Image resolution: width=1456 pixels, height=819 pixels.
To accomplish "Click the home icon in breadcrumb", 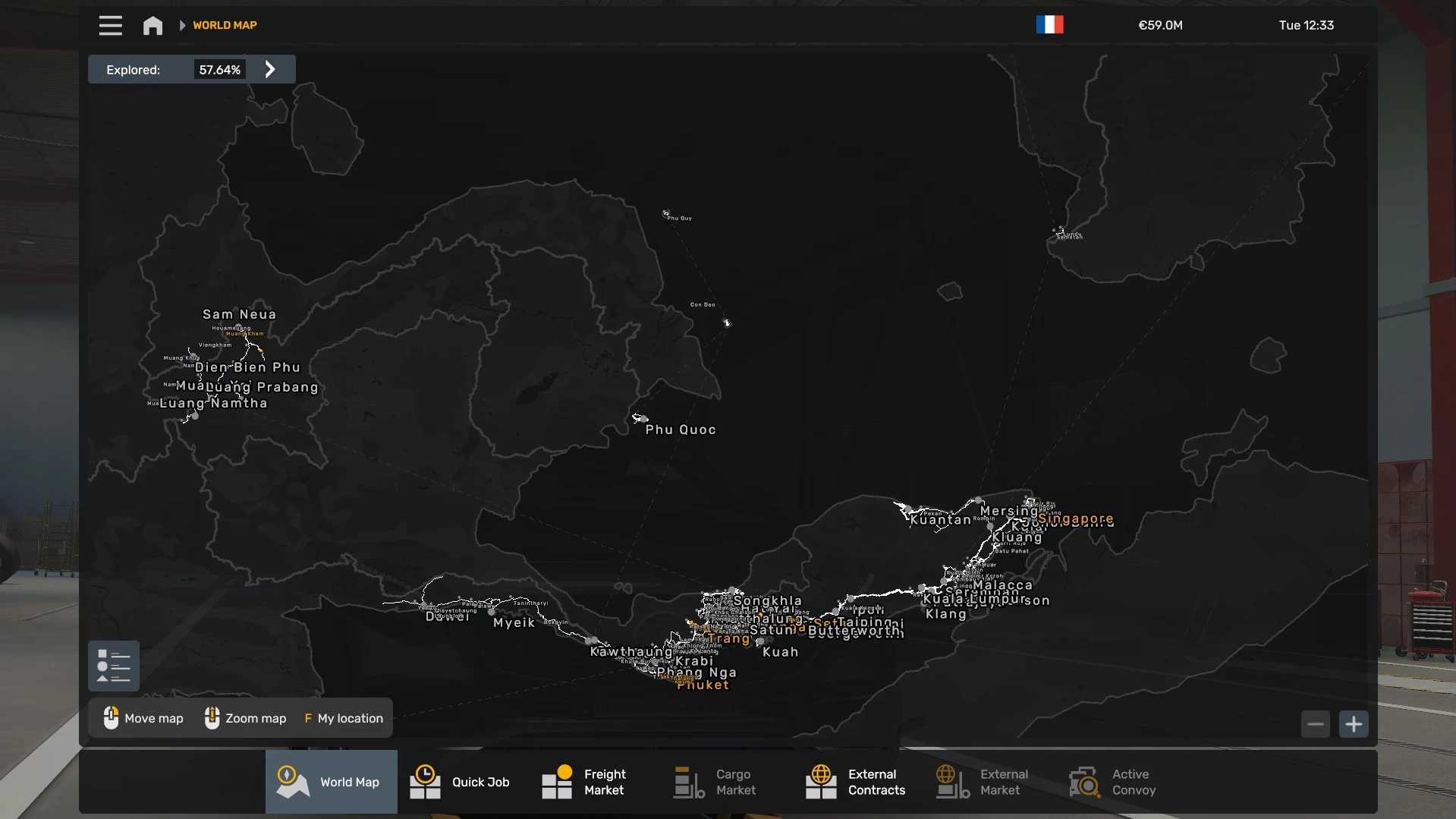I will coord(153,26).
